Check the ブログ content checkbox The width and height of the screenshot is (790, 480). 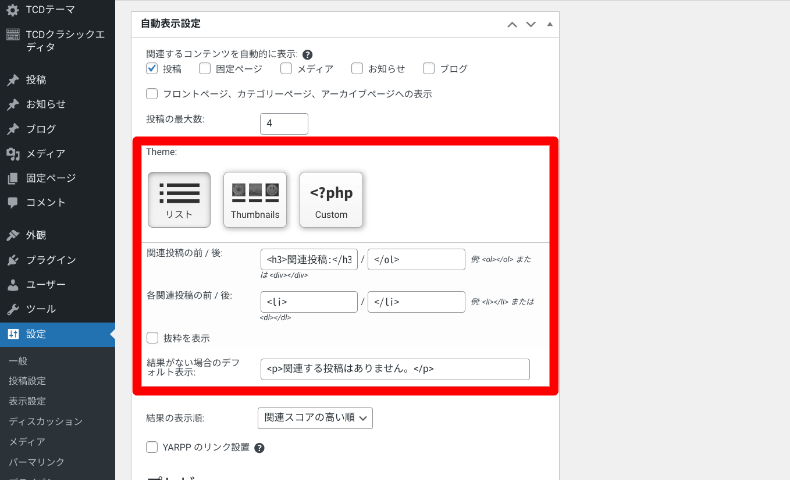click(429, 68)
